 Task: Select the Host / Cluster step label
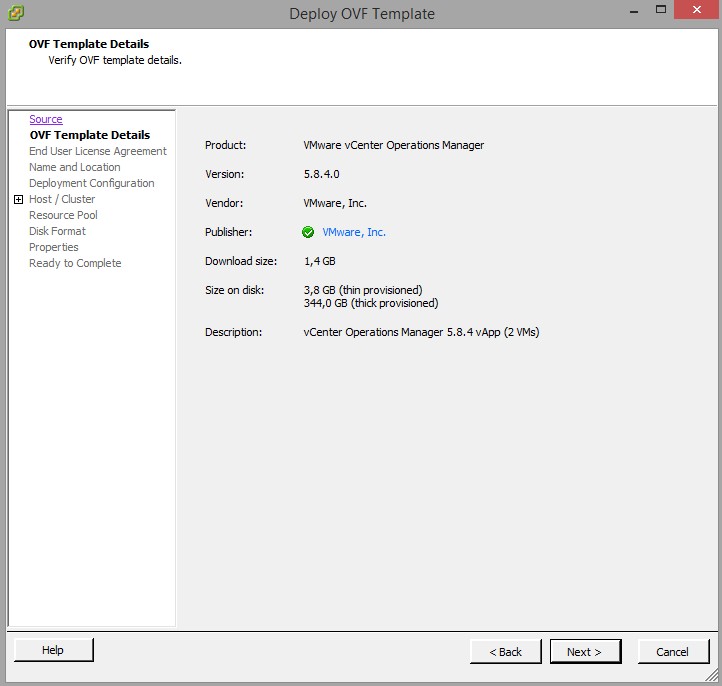click(x=62, y=199)
